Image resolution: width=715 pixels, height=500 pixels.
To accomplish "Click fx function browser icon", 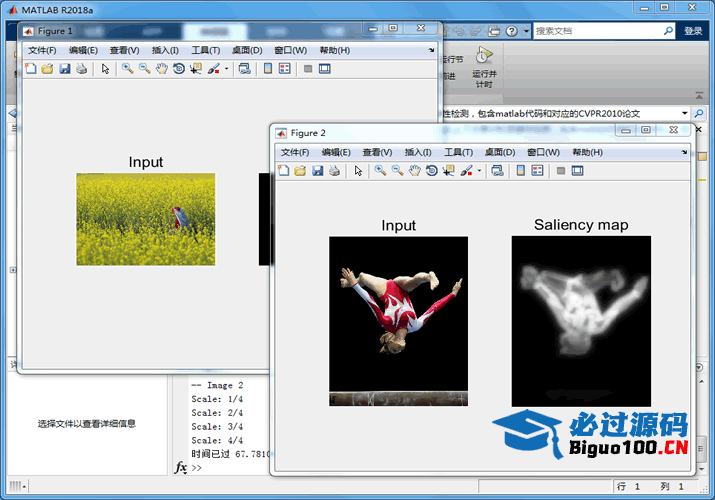I will coord(181,468).
